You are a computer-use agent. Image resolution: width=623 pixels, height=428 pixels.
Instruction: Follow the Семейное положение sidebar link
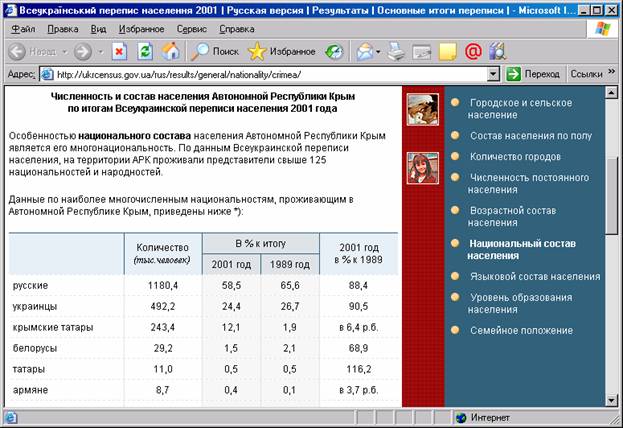point(520,330)
